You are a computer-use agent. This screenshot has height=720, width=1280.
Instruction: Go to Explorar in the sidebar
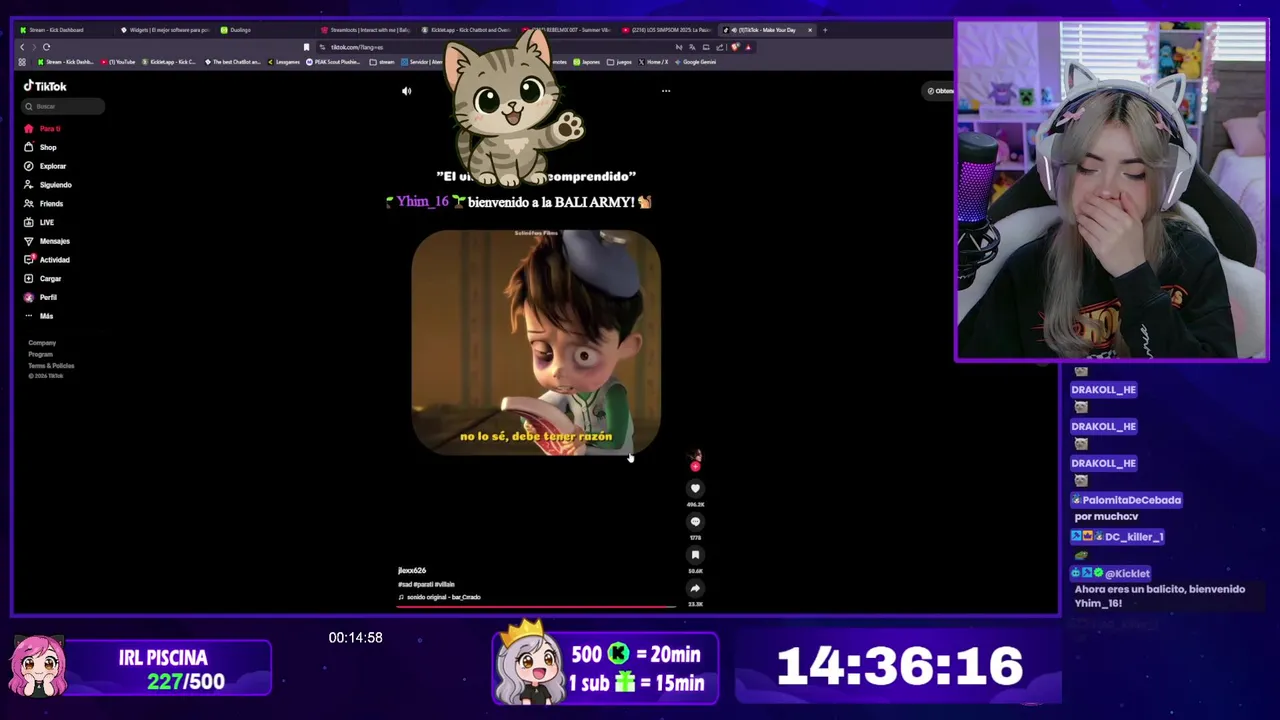(45, 166)
